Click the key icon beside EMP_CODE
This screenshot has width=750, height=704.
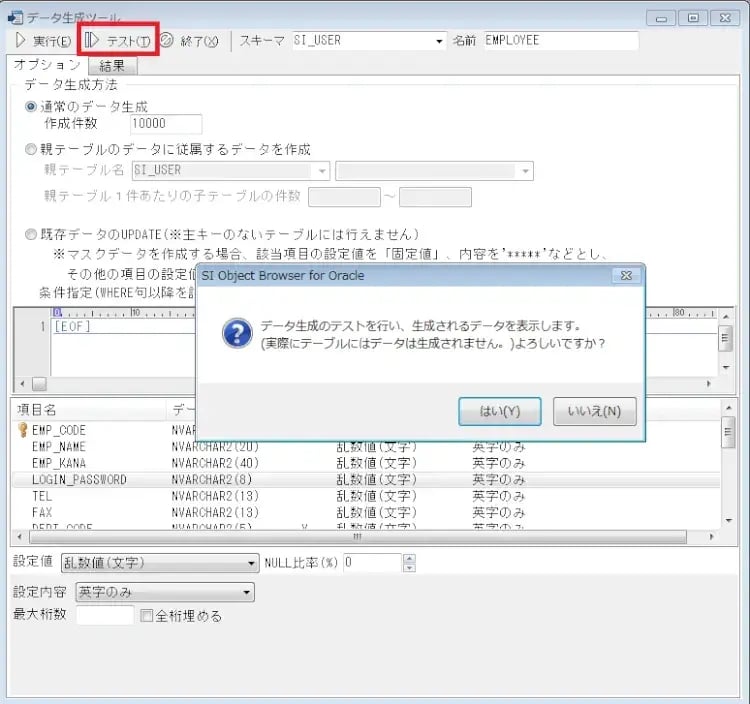(22, 430)
